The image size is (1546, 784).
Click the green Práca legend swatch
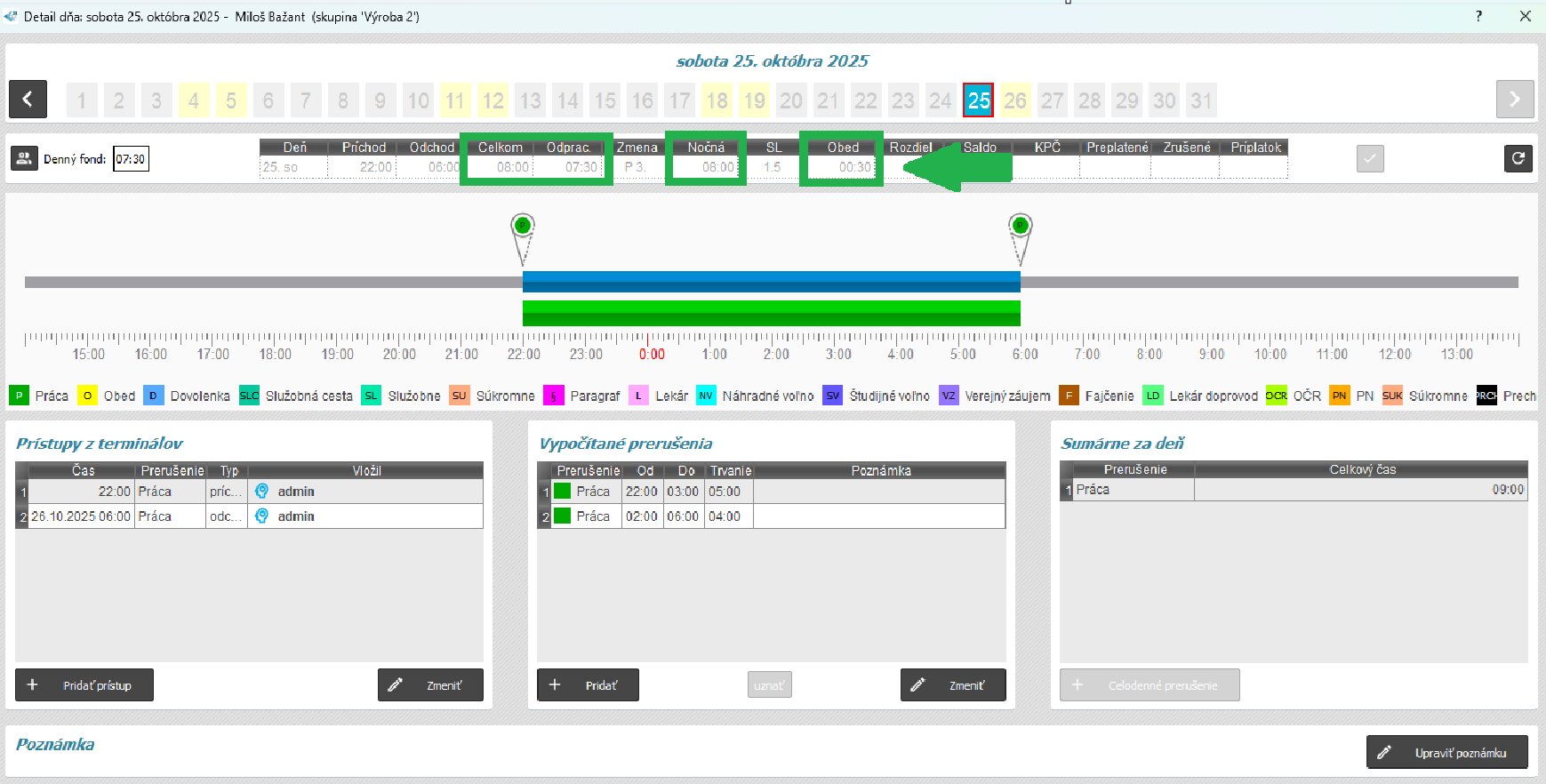pos(19,396)
